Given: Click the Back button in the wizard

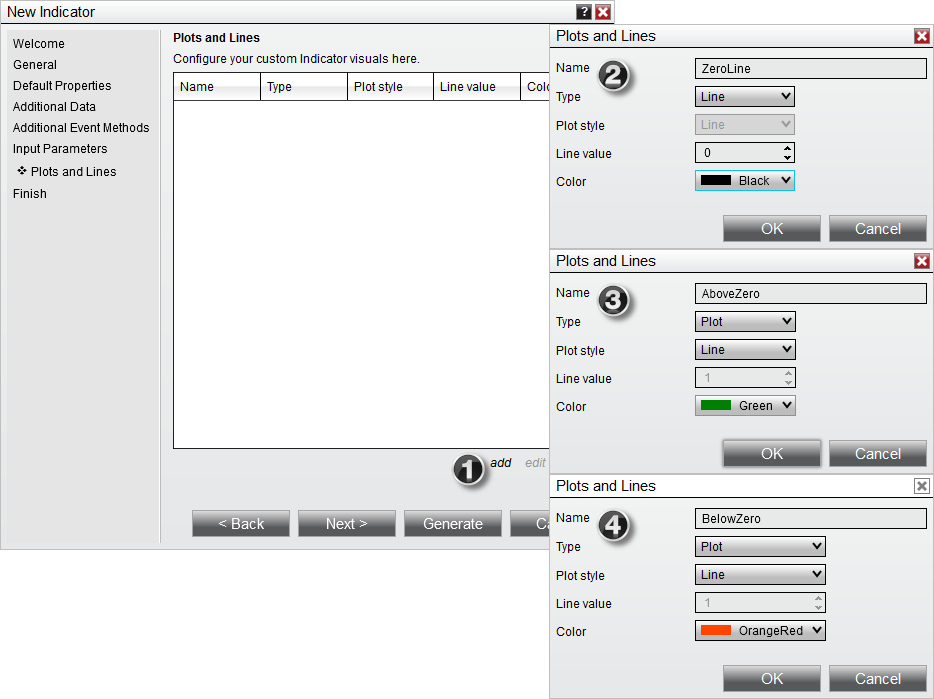Looking at the screenshot, I should (240, 523).
